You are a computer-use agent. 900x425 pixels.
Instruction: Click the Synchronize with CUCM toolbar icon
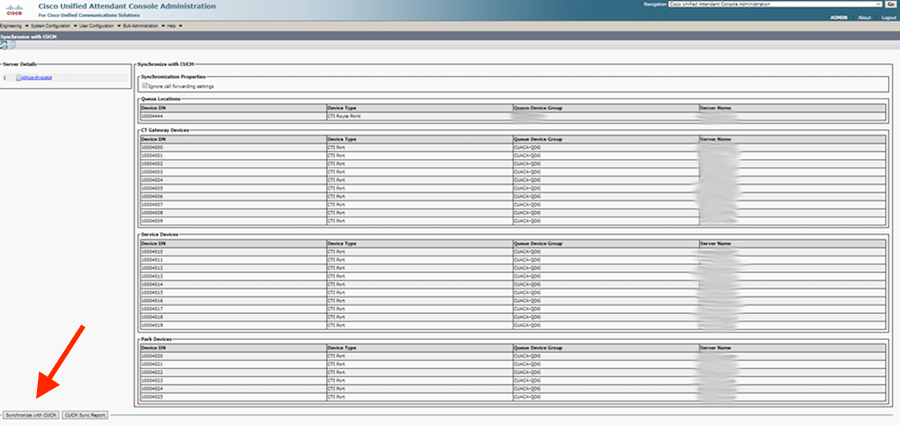point(3,45)
